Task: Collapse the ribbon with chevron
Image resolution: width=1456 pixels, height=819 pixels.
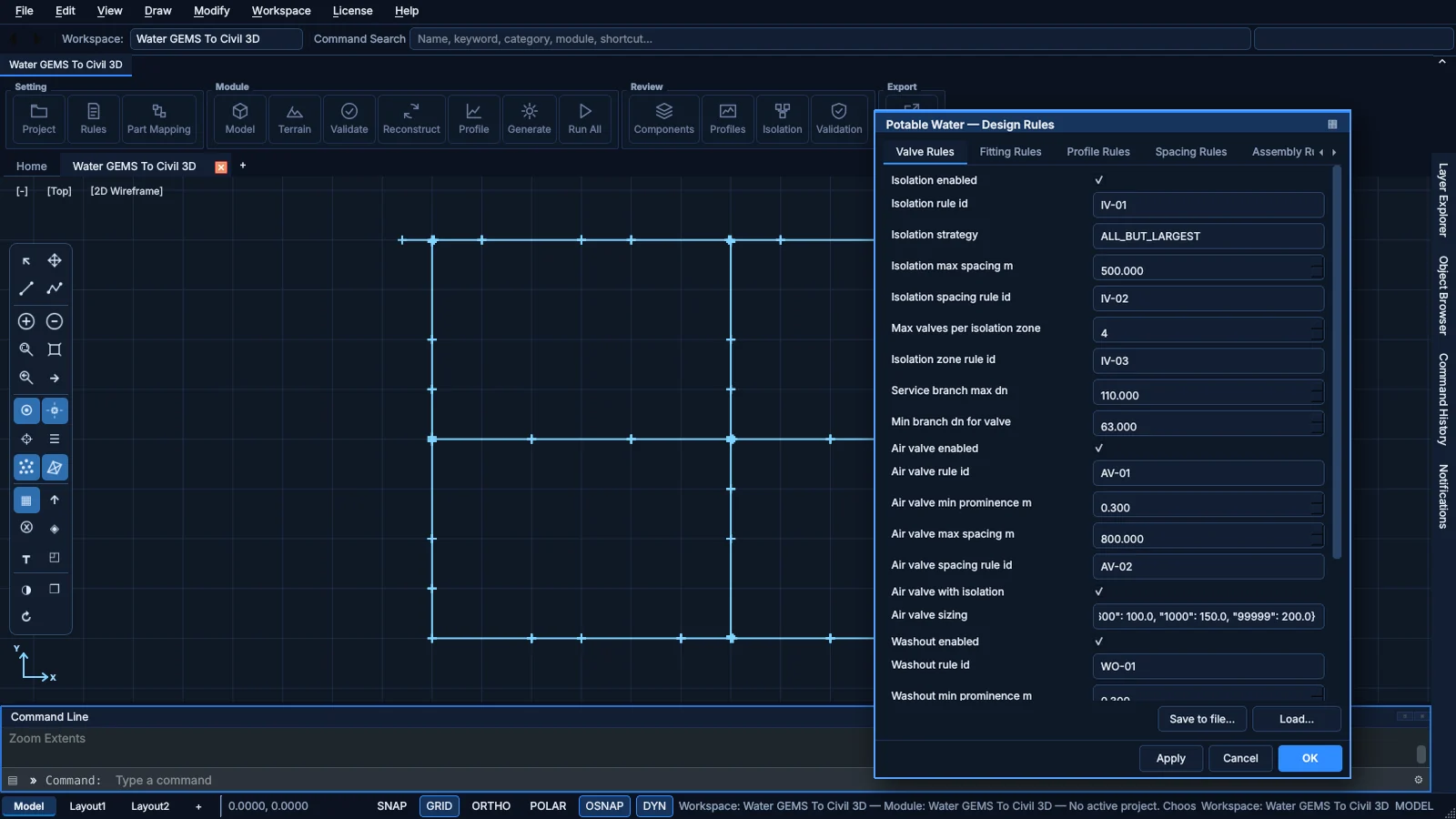Action: 1441,62
